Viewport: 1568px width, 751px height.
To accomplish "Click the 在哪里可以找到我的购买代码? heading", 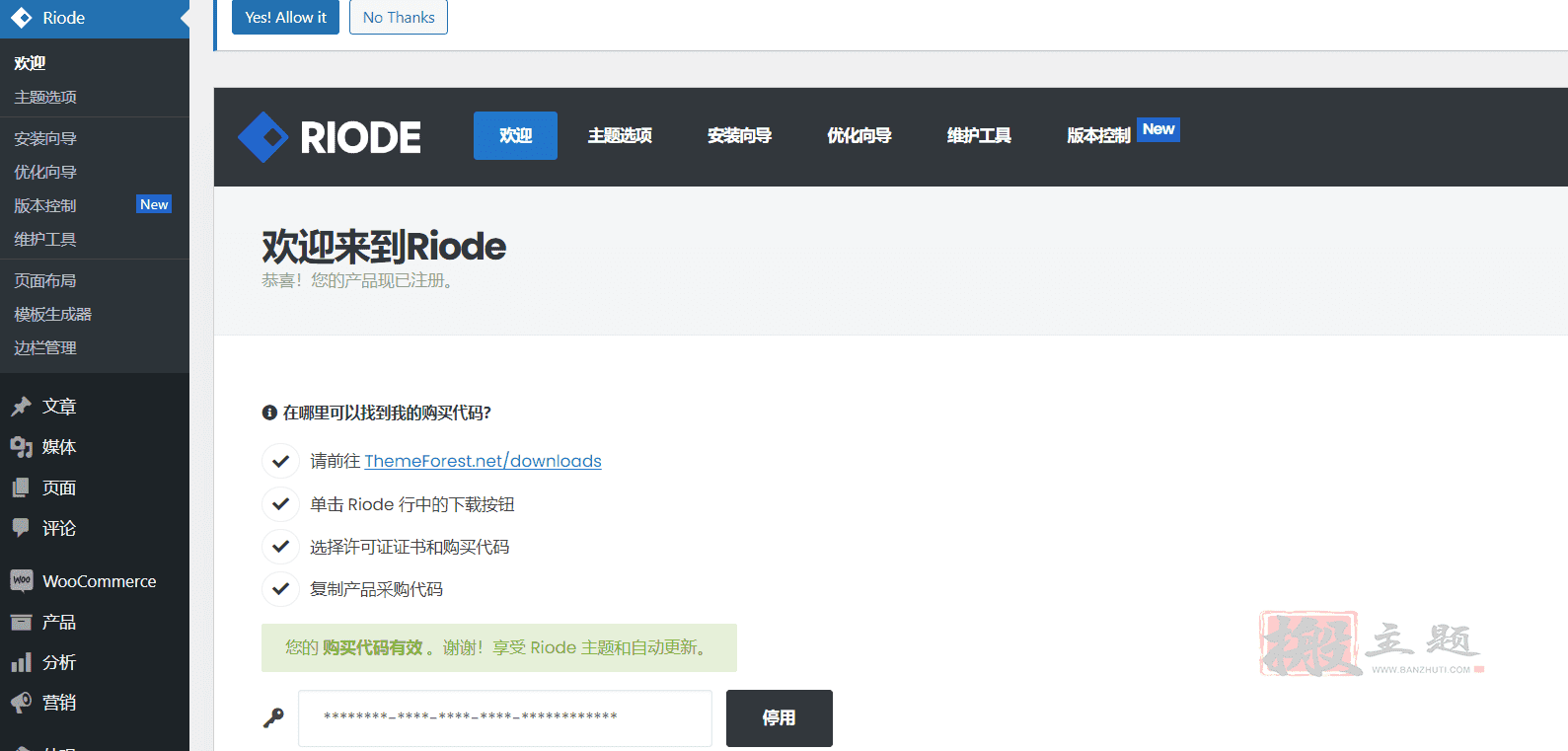I will coord(387,413).
